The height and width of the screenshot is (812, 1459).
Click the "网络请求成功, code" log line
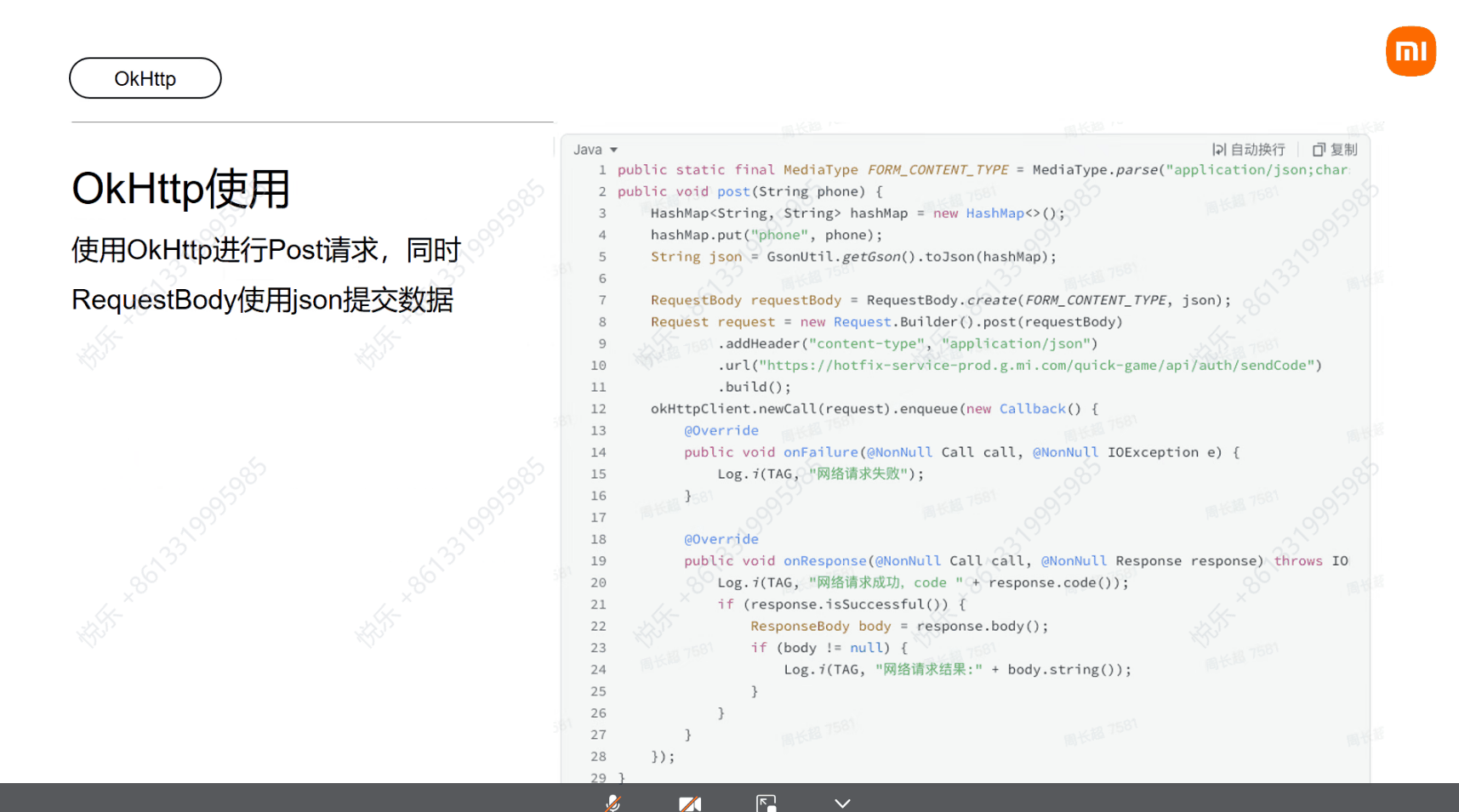923,582
